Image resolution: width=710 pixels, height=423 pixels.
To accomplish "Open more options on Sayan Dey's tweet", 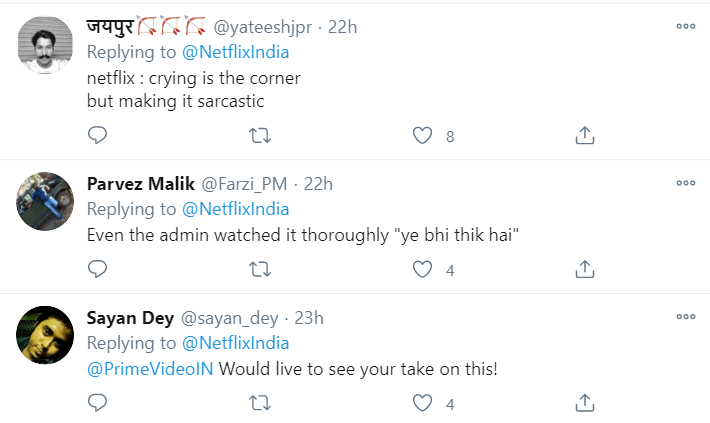I will click(x=685, y=317).
